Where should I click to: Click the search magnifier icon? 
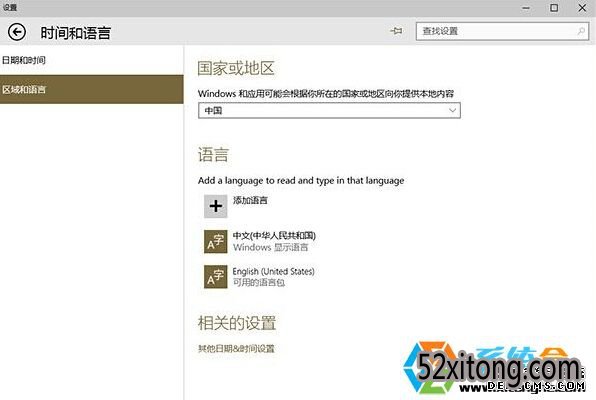(x=581, y=31)
